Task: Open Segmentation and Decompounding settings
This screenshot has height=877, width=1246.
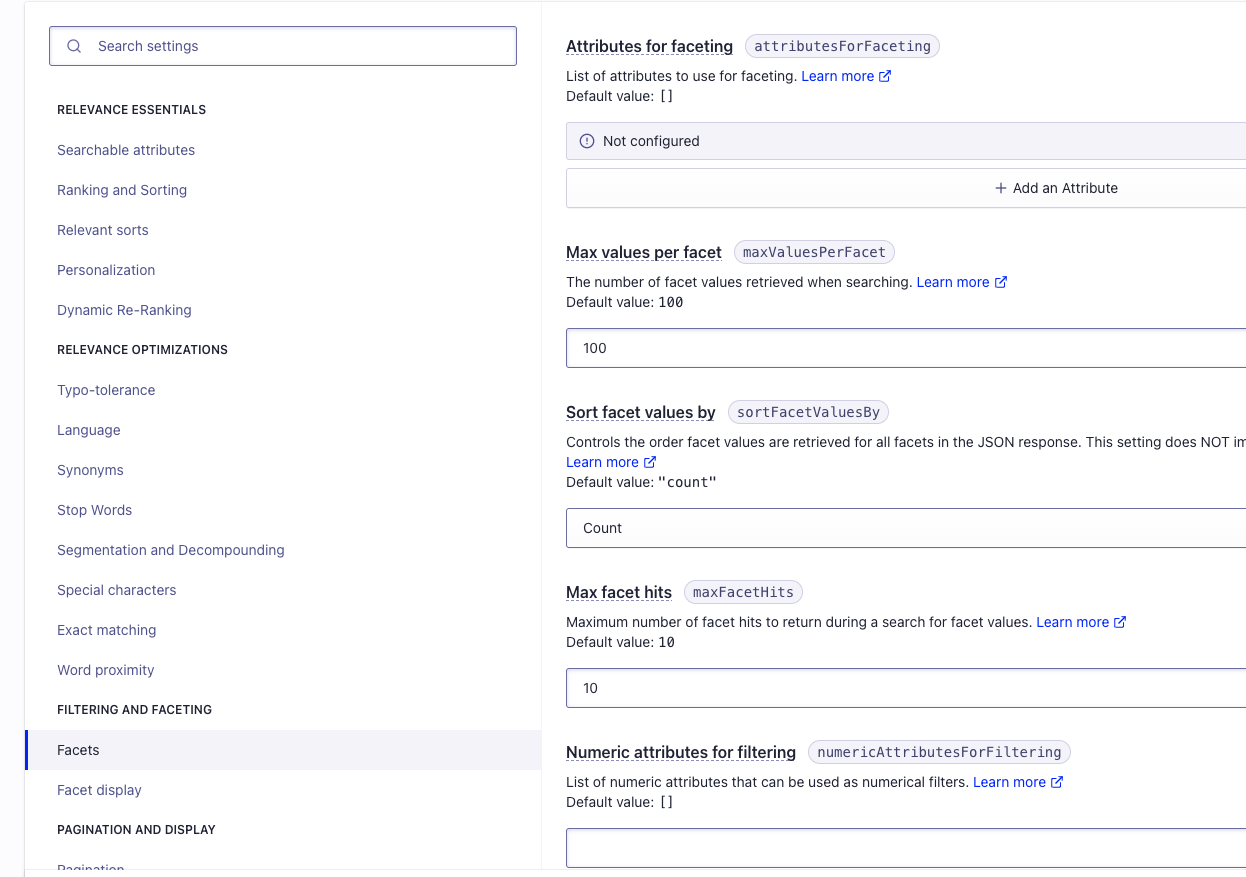Action: [x=171, y=550]
